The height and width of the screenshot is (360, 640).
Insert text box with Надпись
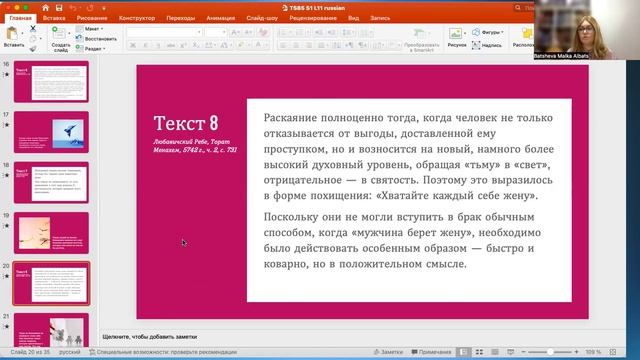pyautogui.click(x=487, y=45)
